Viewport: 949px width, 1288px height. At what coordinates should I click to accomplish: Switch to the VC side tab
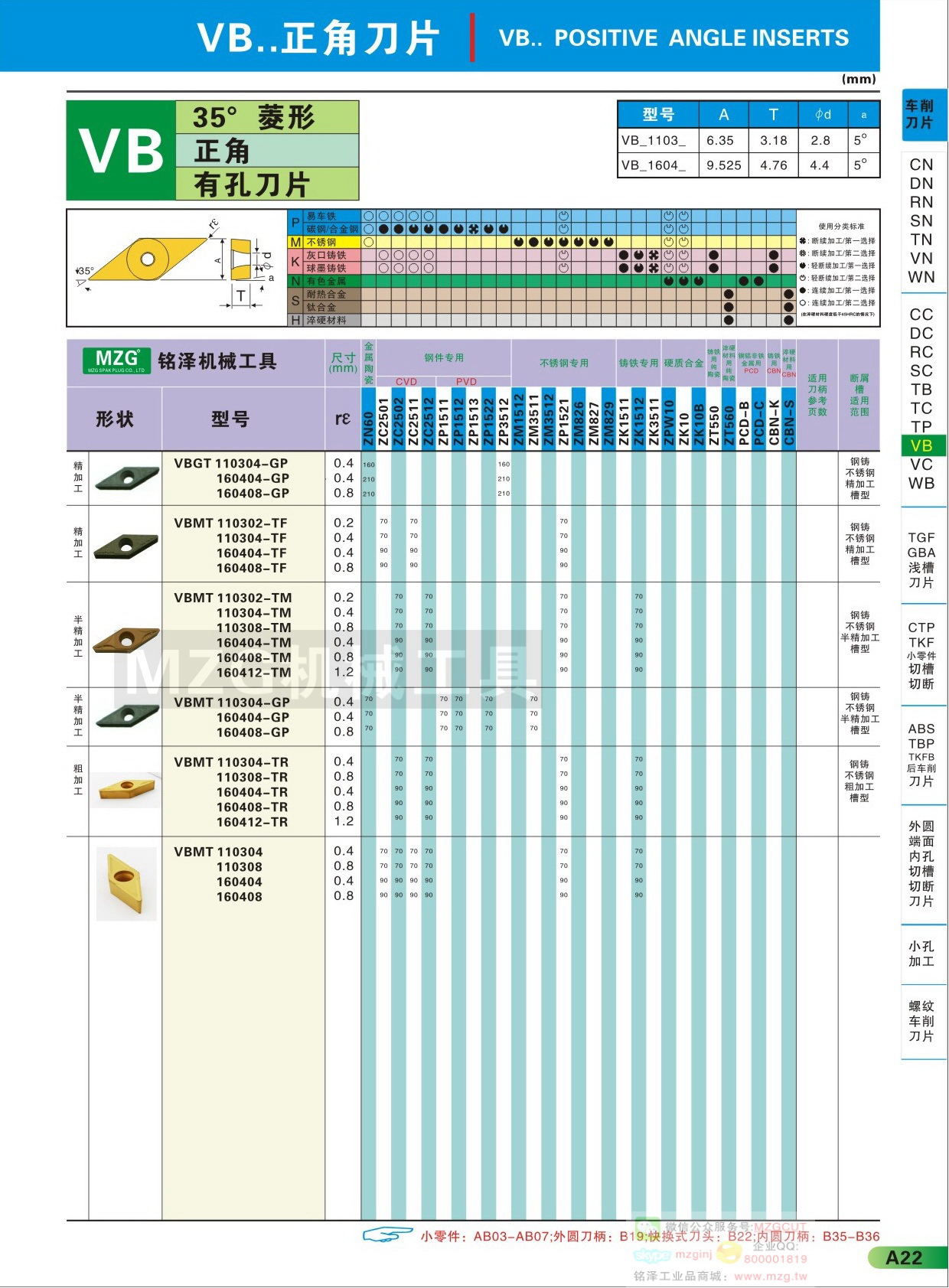(922, 465)
